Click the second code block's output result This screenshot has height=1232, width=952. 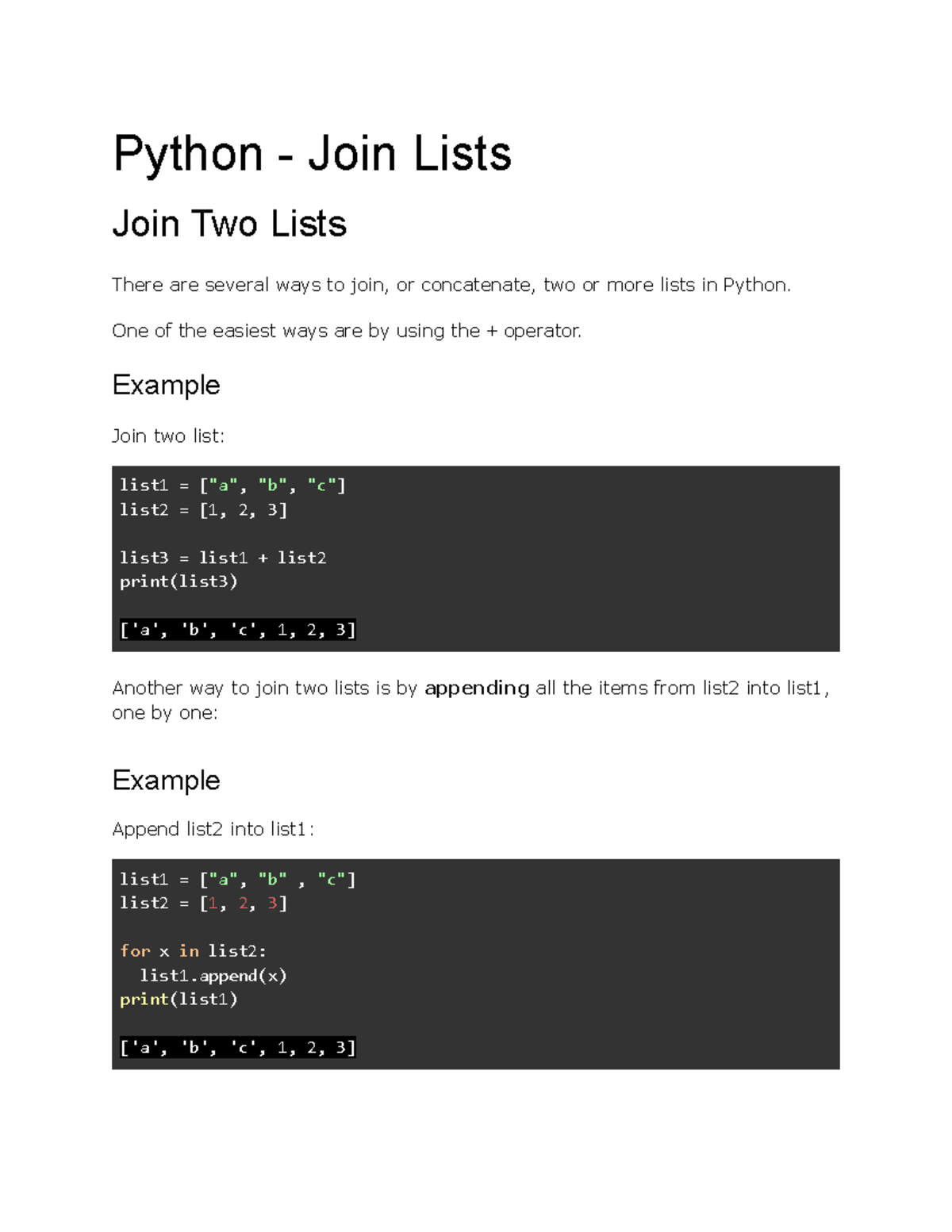237,1048
